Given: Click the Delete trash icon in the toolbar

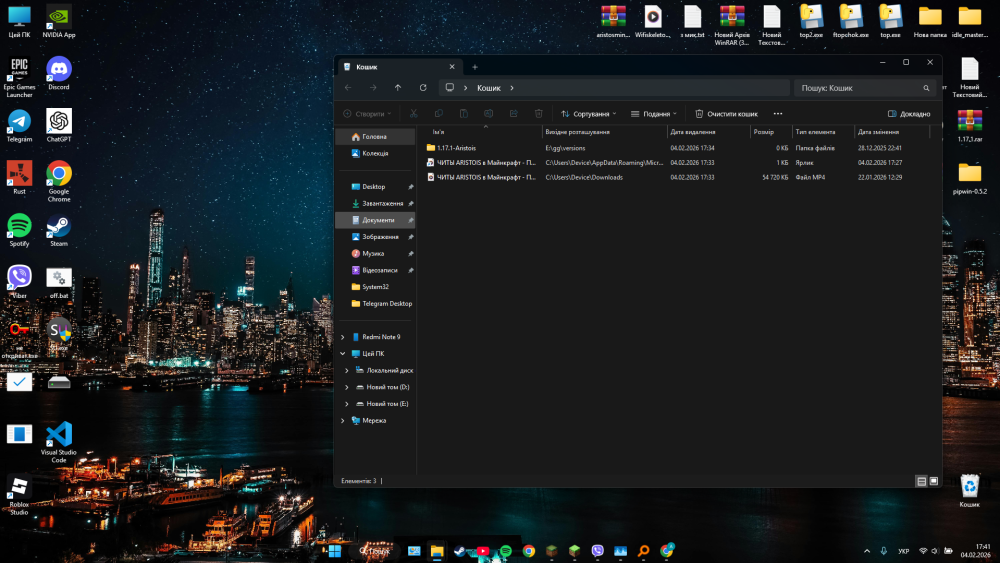Looking at the screenshot, I should (x=538, y=113).
